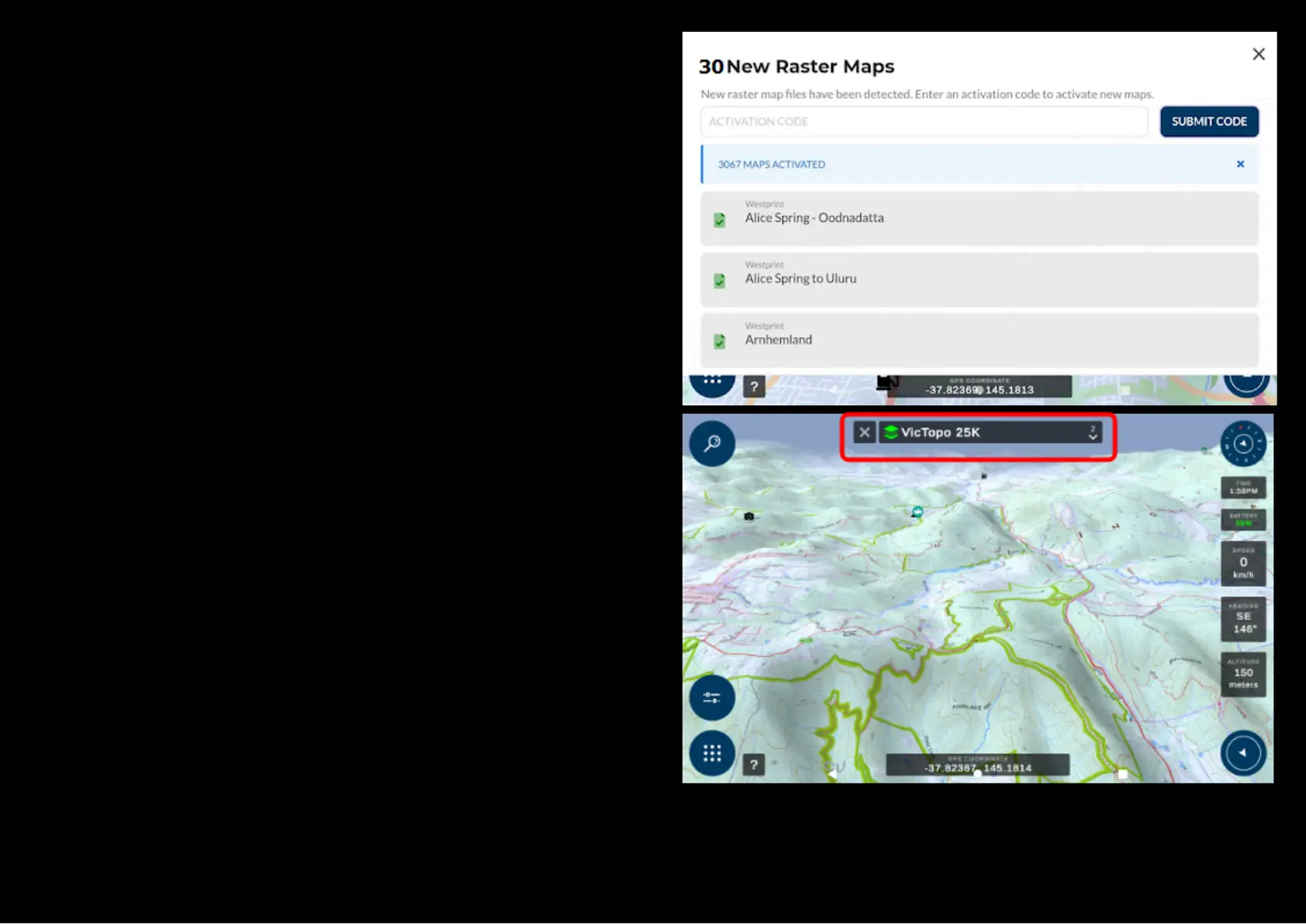Open help question mark below the raster maps dialog
Viewport: 1306px width, 924px height.
tap(754, 387)
